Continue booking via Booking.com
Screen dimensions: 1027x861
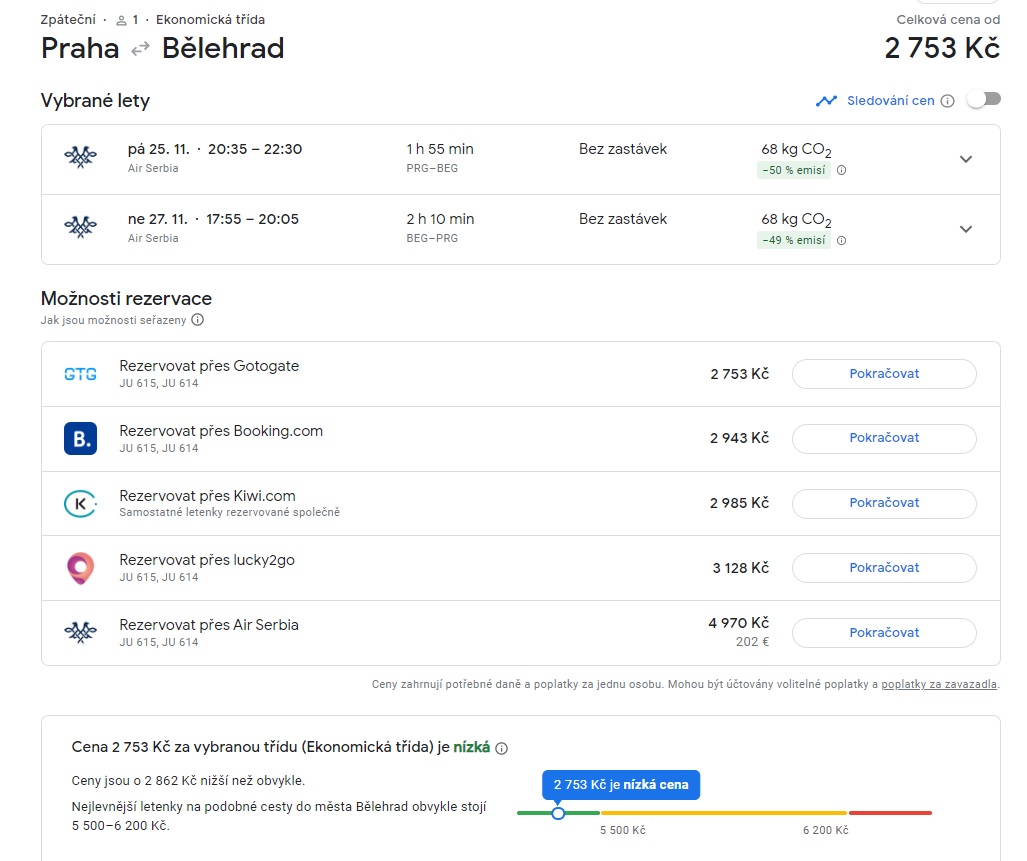tap(884, 438)
